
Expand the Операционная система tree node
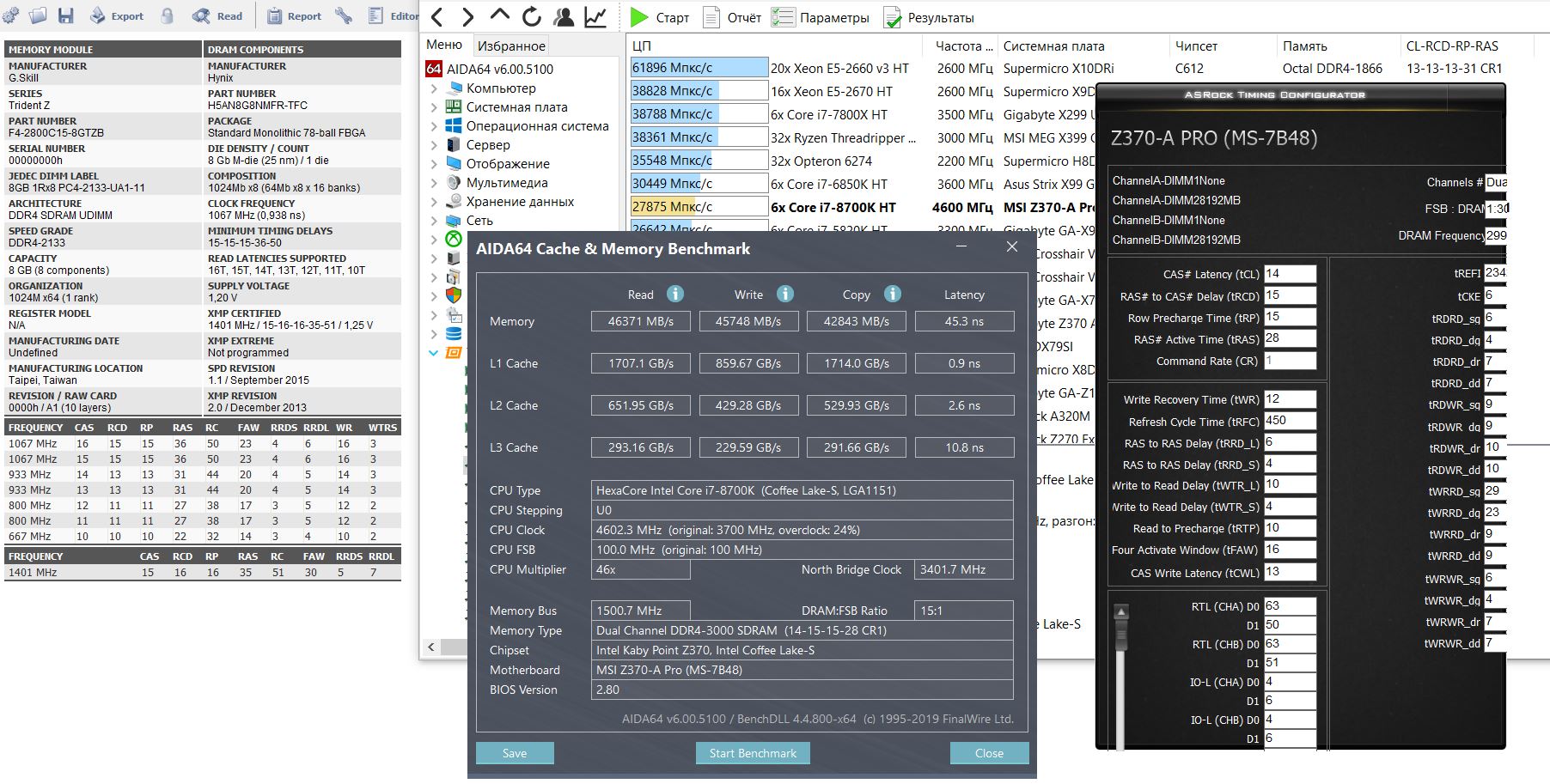[x=434, y=125]
